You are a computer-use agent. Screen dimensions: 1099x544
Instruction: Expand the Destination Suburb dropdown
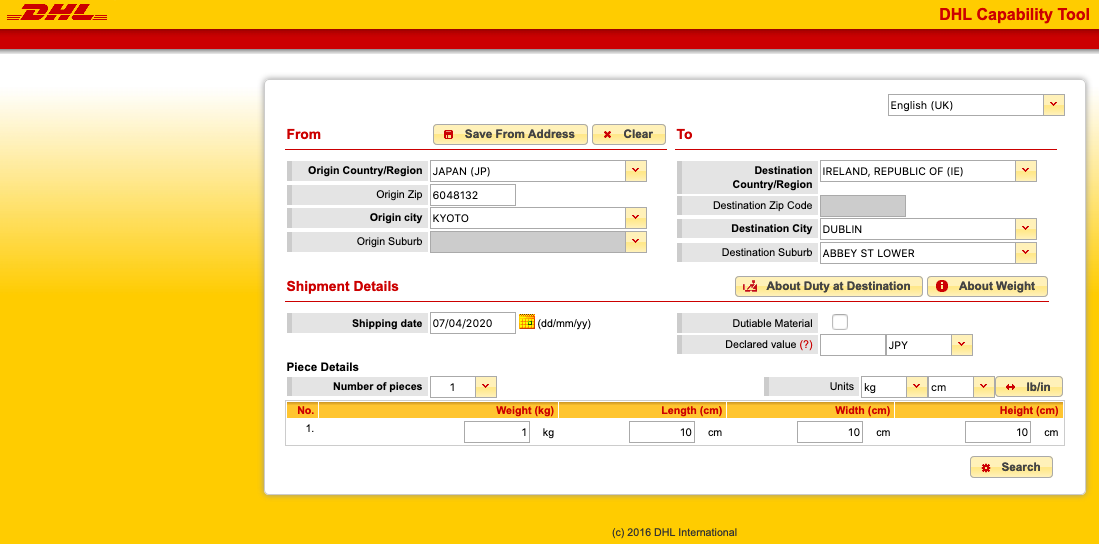pos(1026,253)
